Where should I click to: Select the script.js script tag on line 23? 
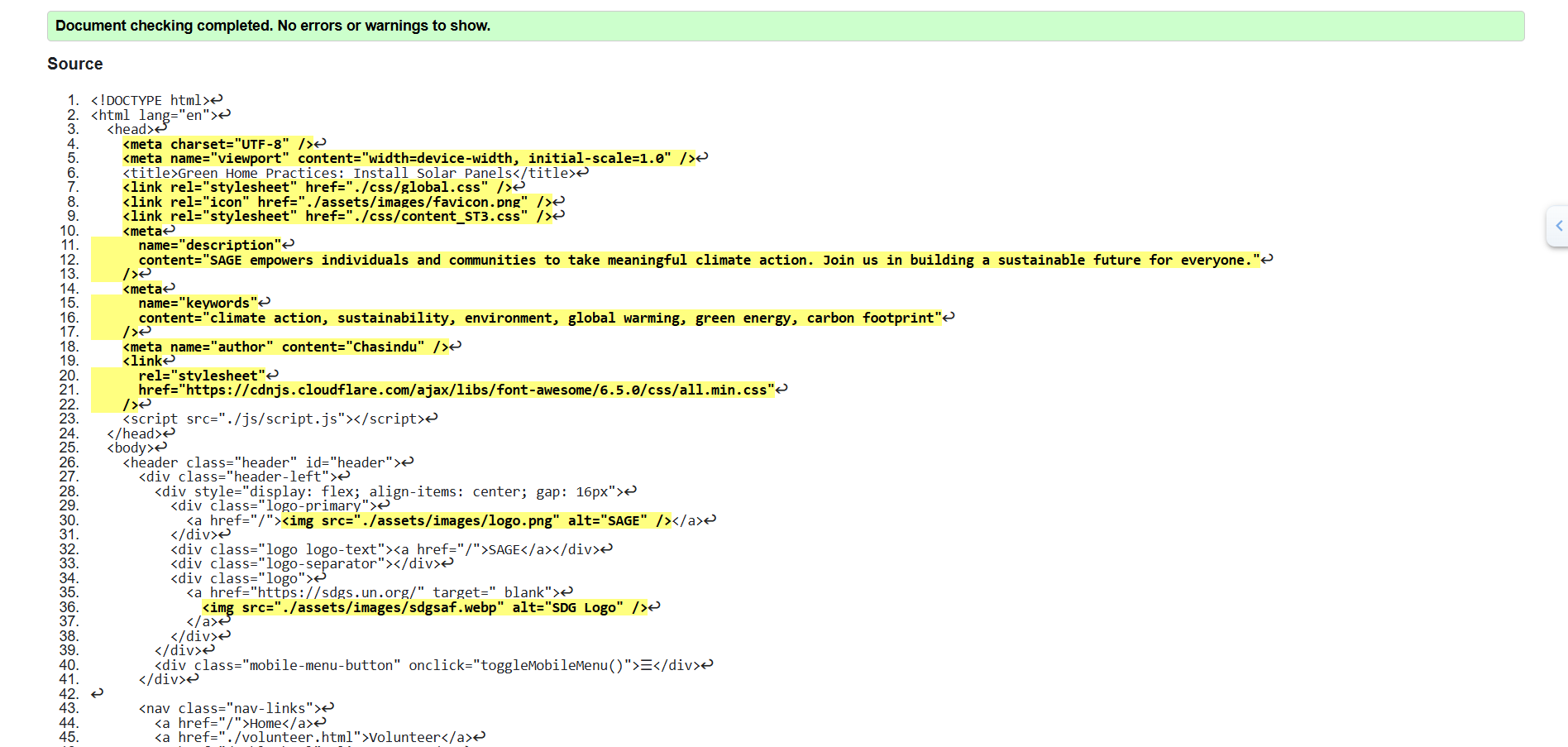(273, 419)
